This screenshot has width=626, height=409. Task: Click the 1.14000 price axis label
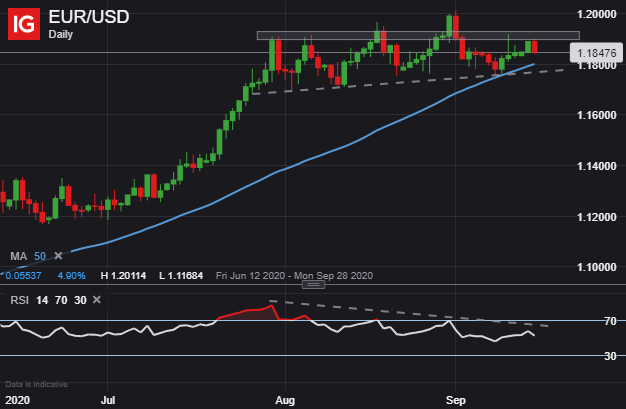point(596,166)
